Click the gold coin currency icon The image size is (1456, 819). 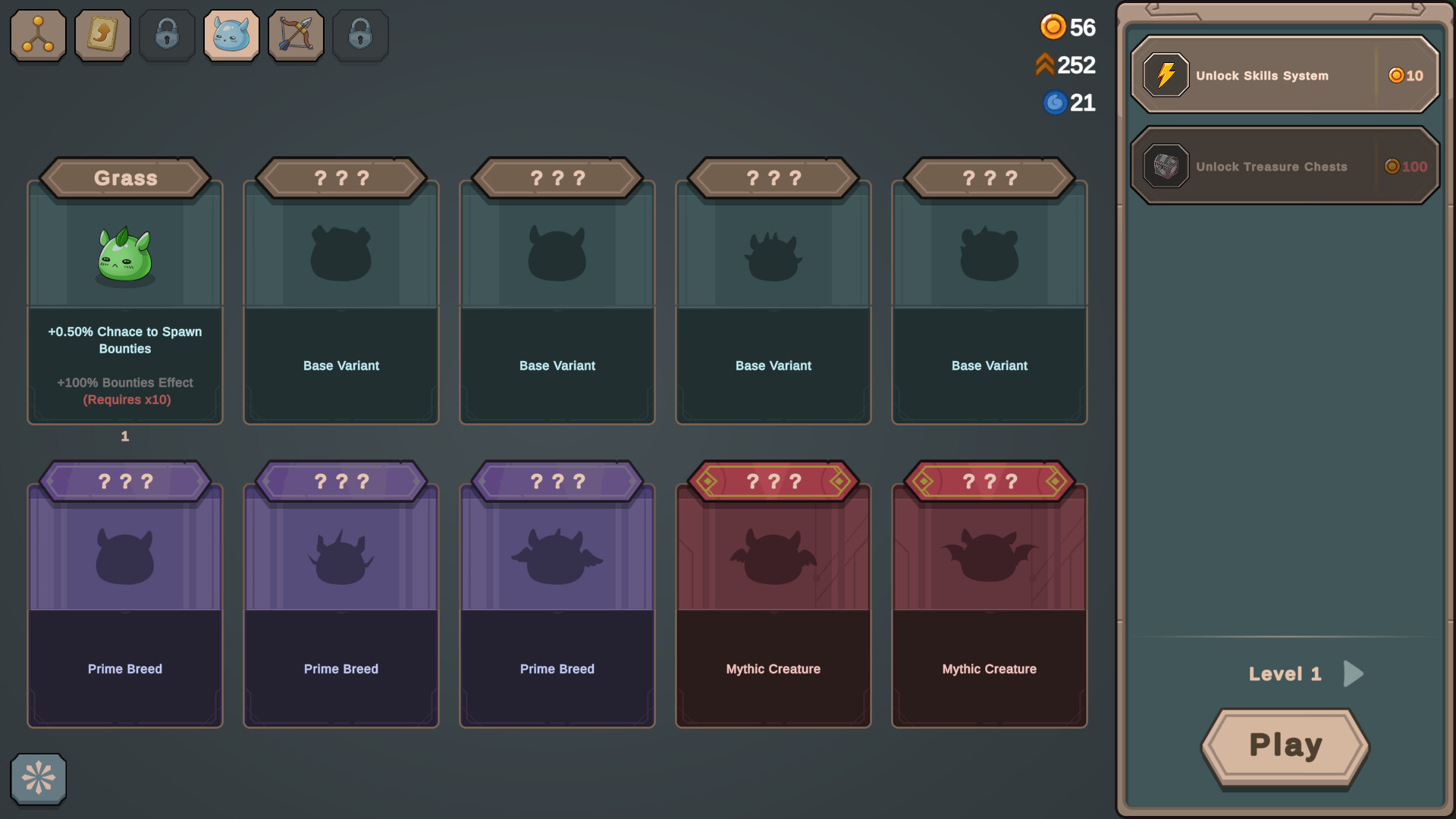[1053, 27]
